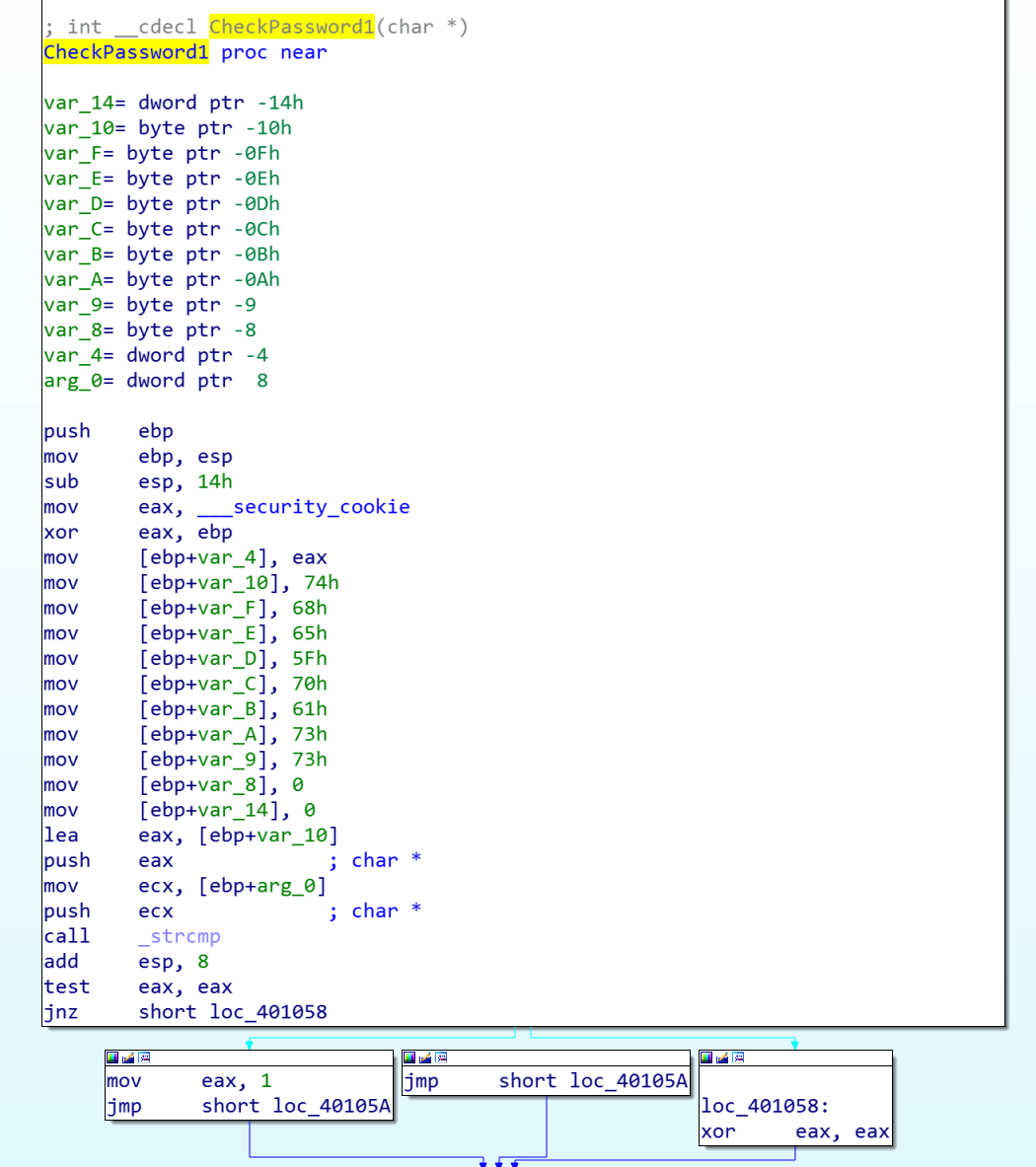Select the _strcmp call target
Screen dimensions: 1036x1167
pyautogui.click(x=179, y=936)
